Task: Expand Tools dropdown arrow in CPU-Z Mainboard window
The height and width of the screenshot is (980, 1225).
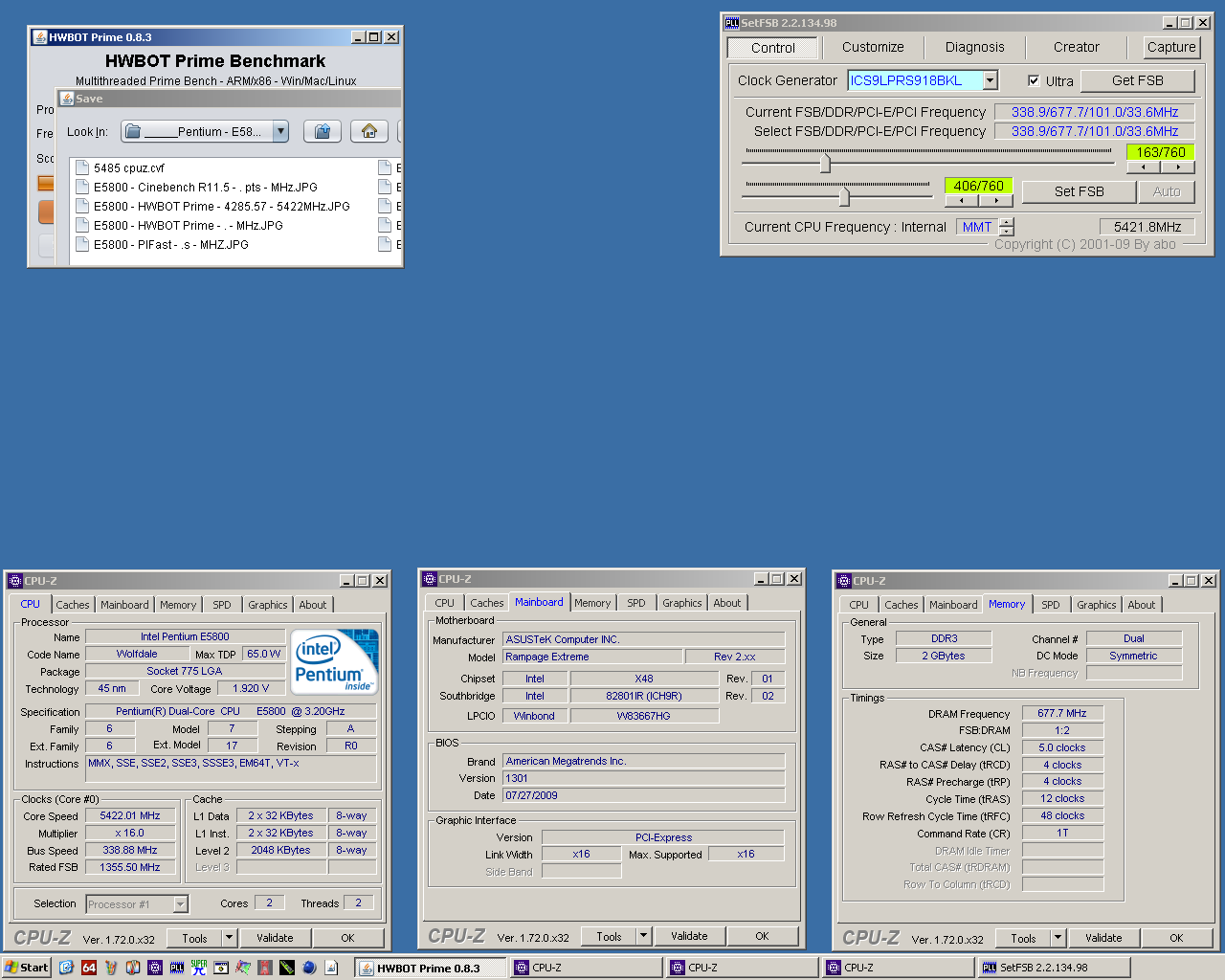Action: [643, 936]
